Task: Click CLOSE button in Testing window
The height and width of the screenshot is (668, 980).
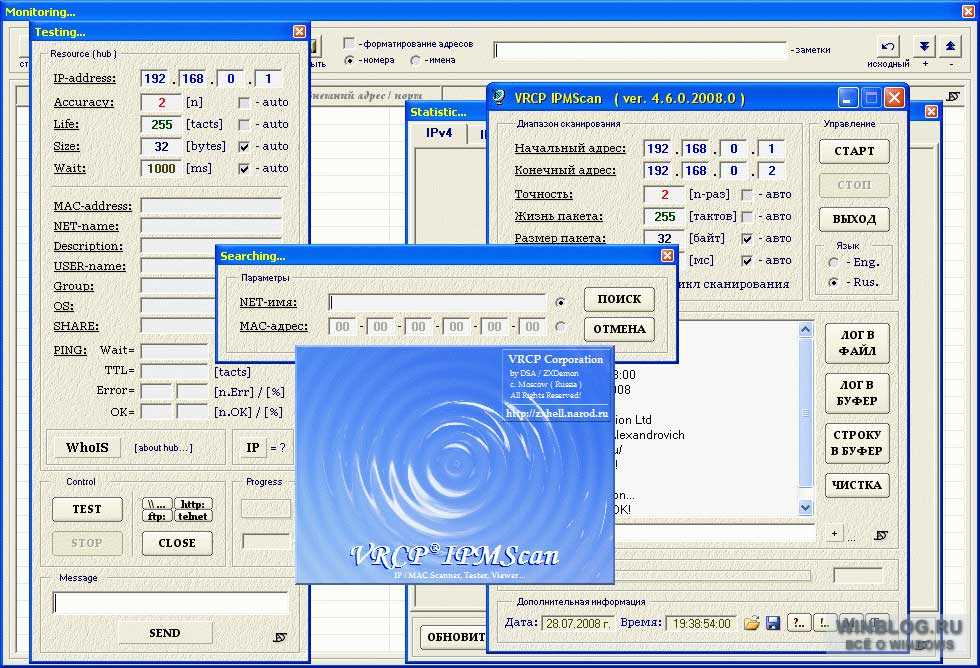Action: [177, 543]
